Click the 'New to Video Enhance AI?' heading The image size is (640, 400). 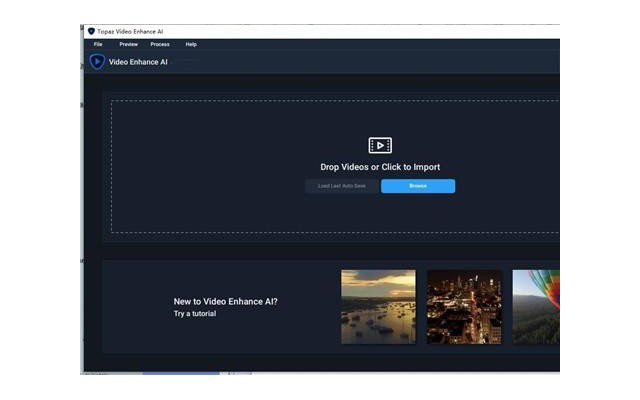[x=225, y=302]
